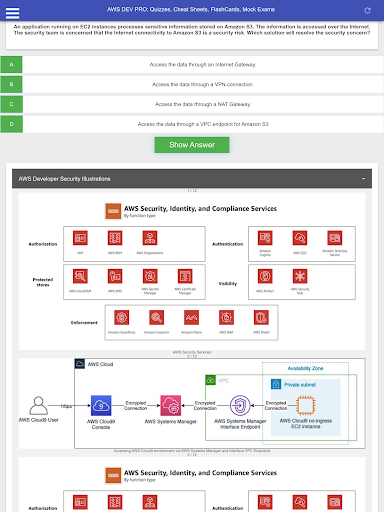Click the Amazon Inspector icon
Image resolution: width=384 pixels, height=512 pixels.
[x=156, y=317]
